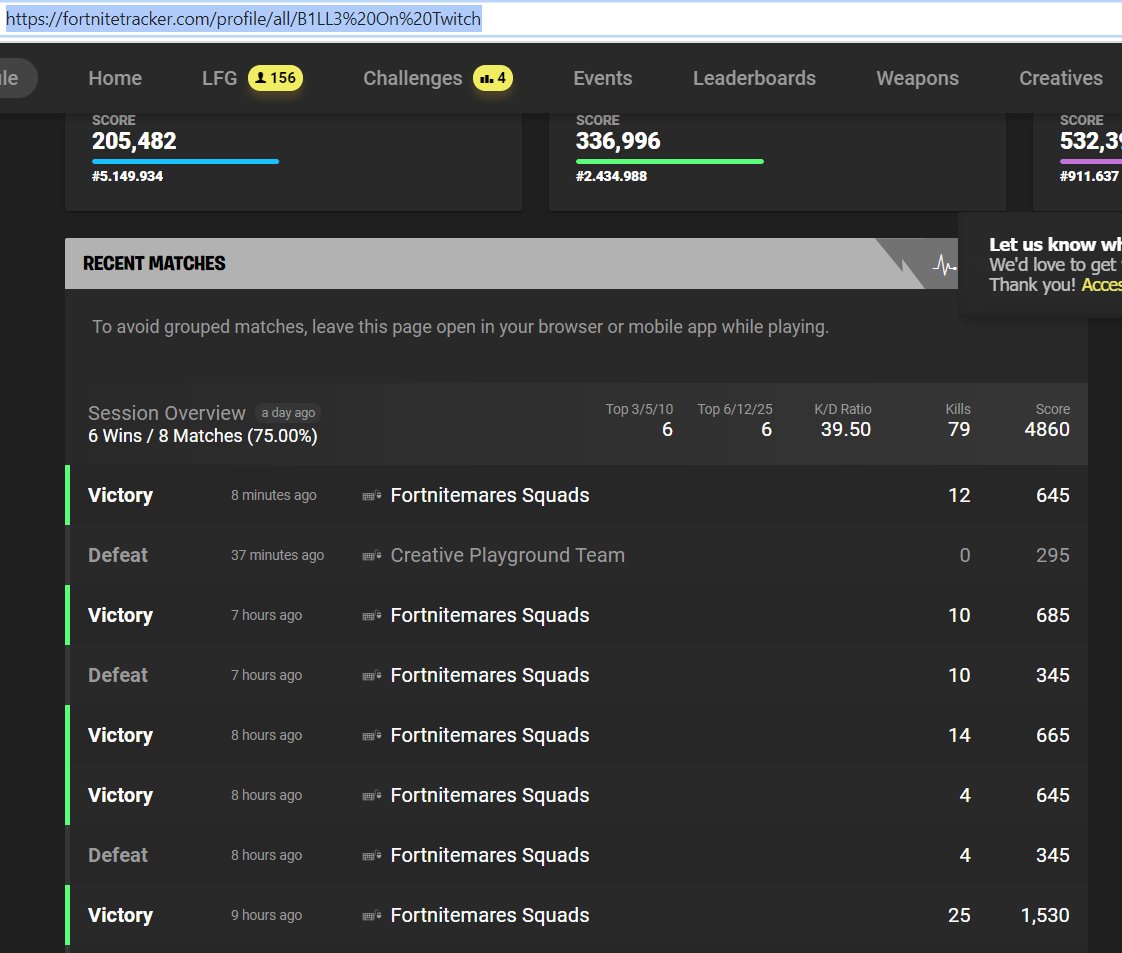Click the session Score total 4860
1122x953 pixels.
1047,429
